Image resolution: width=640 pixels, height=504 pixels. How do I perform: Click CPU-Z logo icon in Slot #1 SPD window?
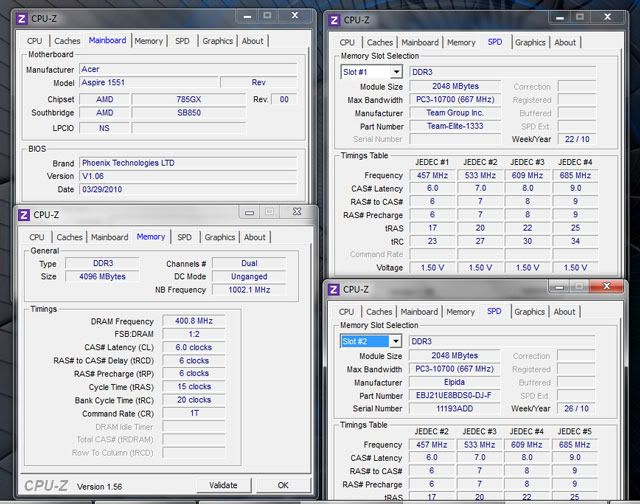click(x=334, y=20)
